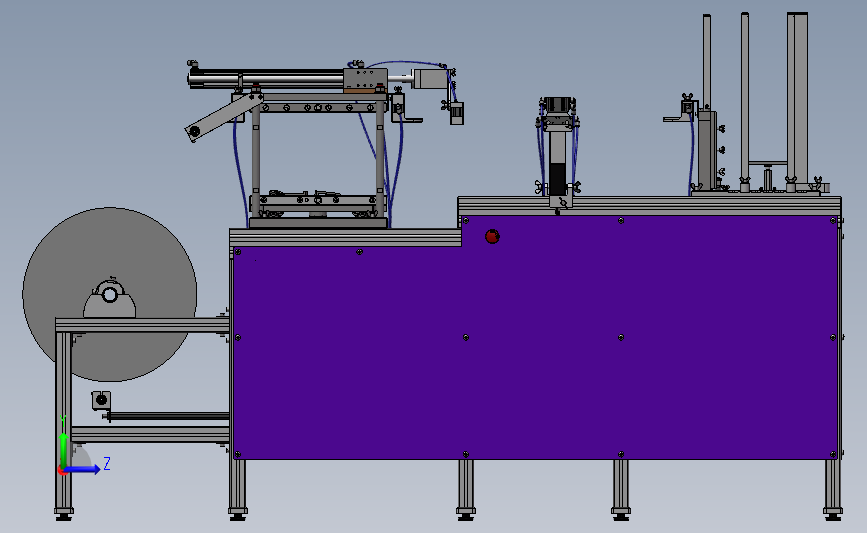
Task: Select the lower aluminum beam of roll stand
Action: (x=150, y=434)
